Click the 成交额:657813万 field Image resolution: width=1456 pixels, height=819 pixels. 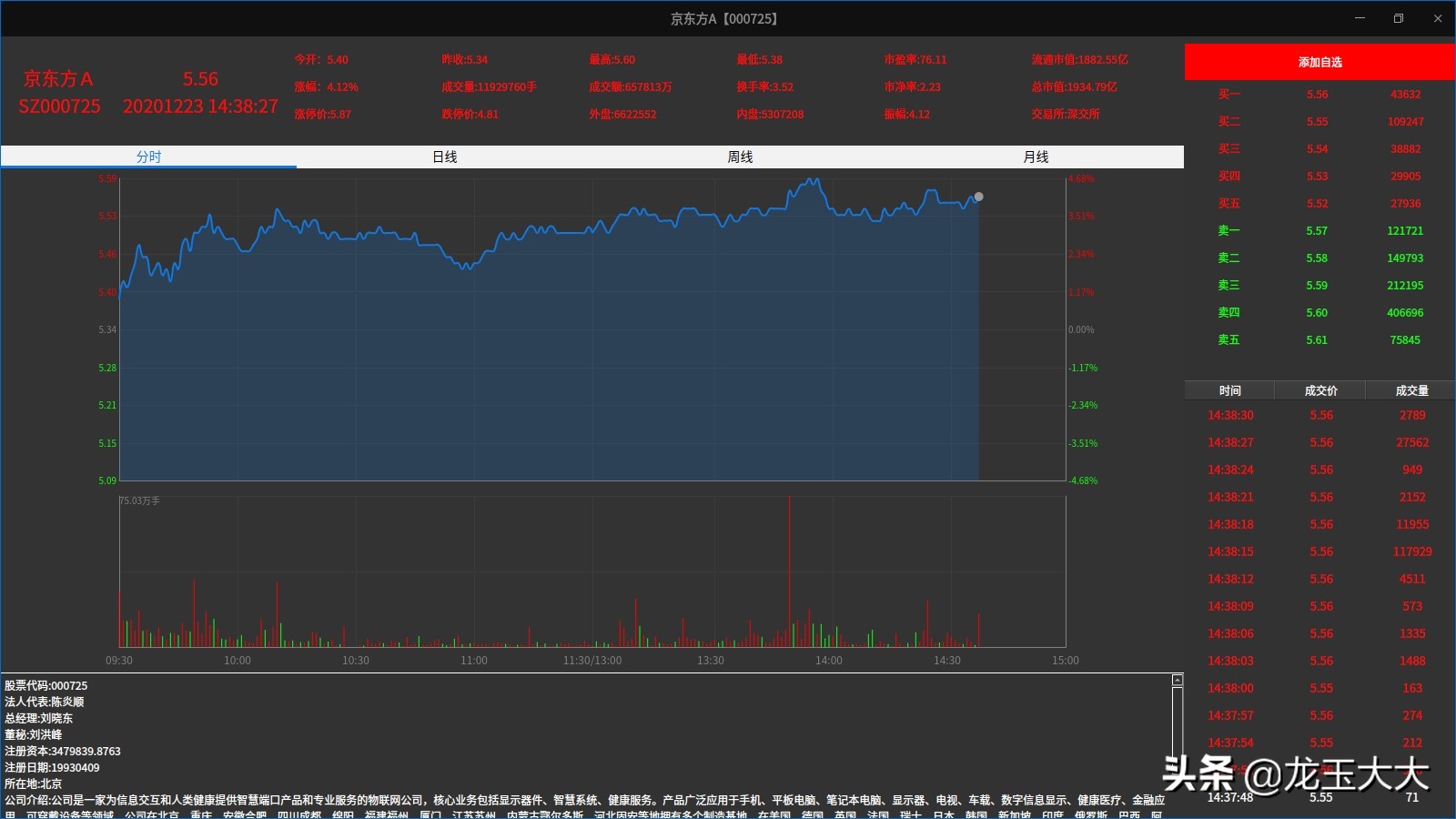click(630, 86)
